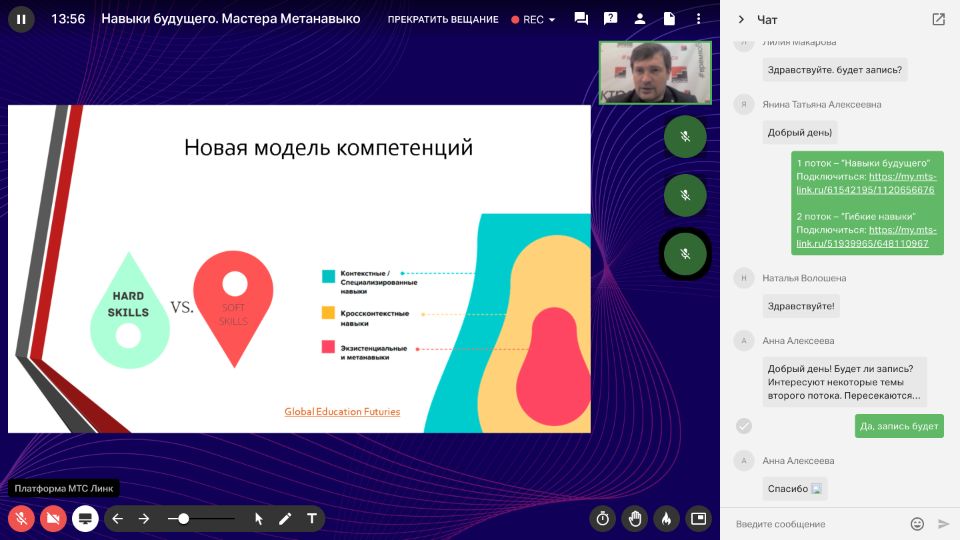Click 'Прекратить вещание' to stop the broadcast
The width and height of the screenshot is (960, 540).
(443, 20)
